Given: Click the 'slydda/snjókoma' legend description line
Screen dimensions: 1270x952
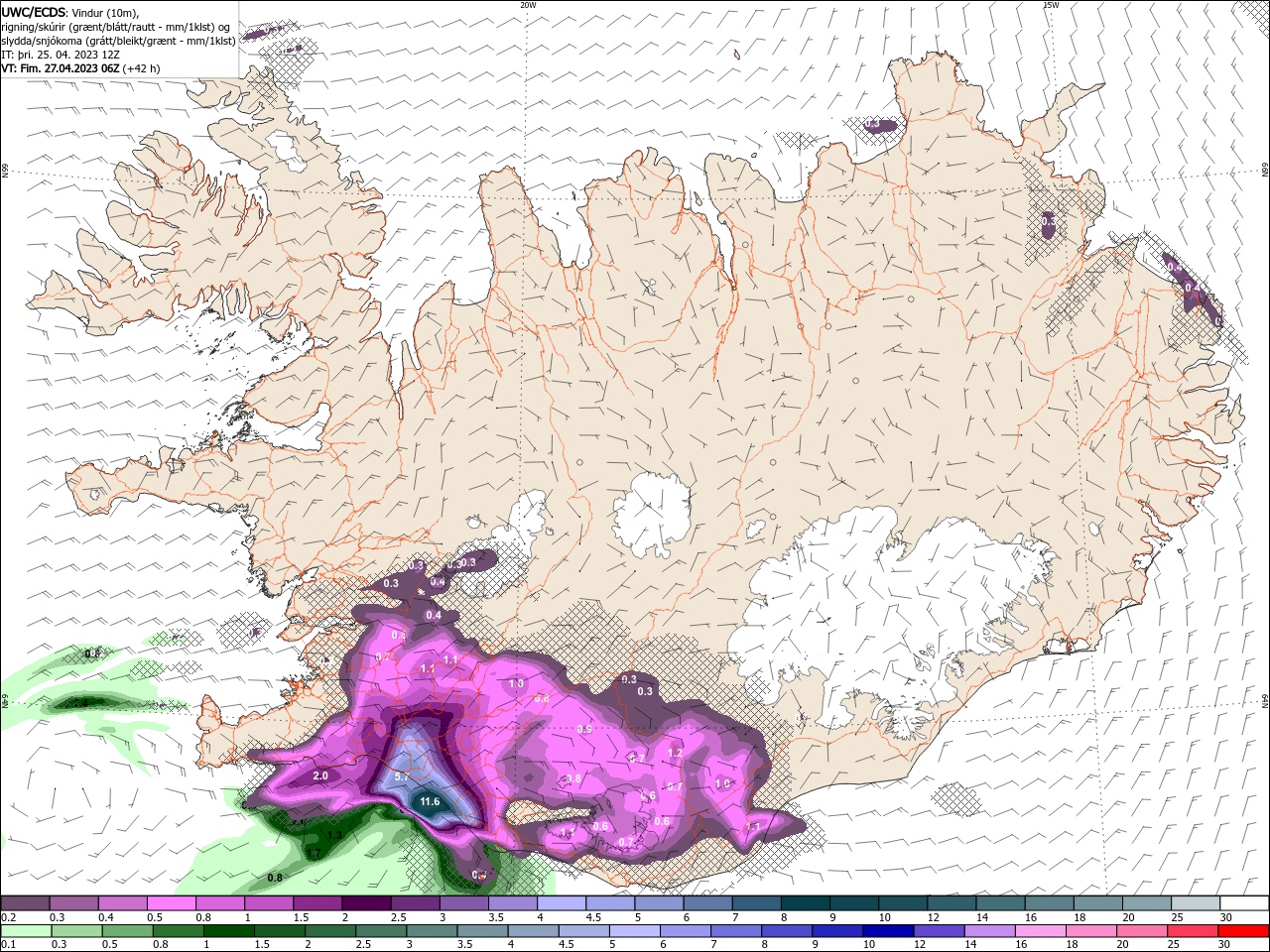Looking at the screenshot, I should tap(118, 41).
